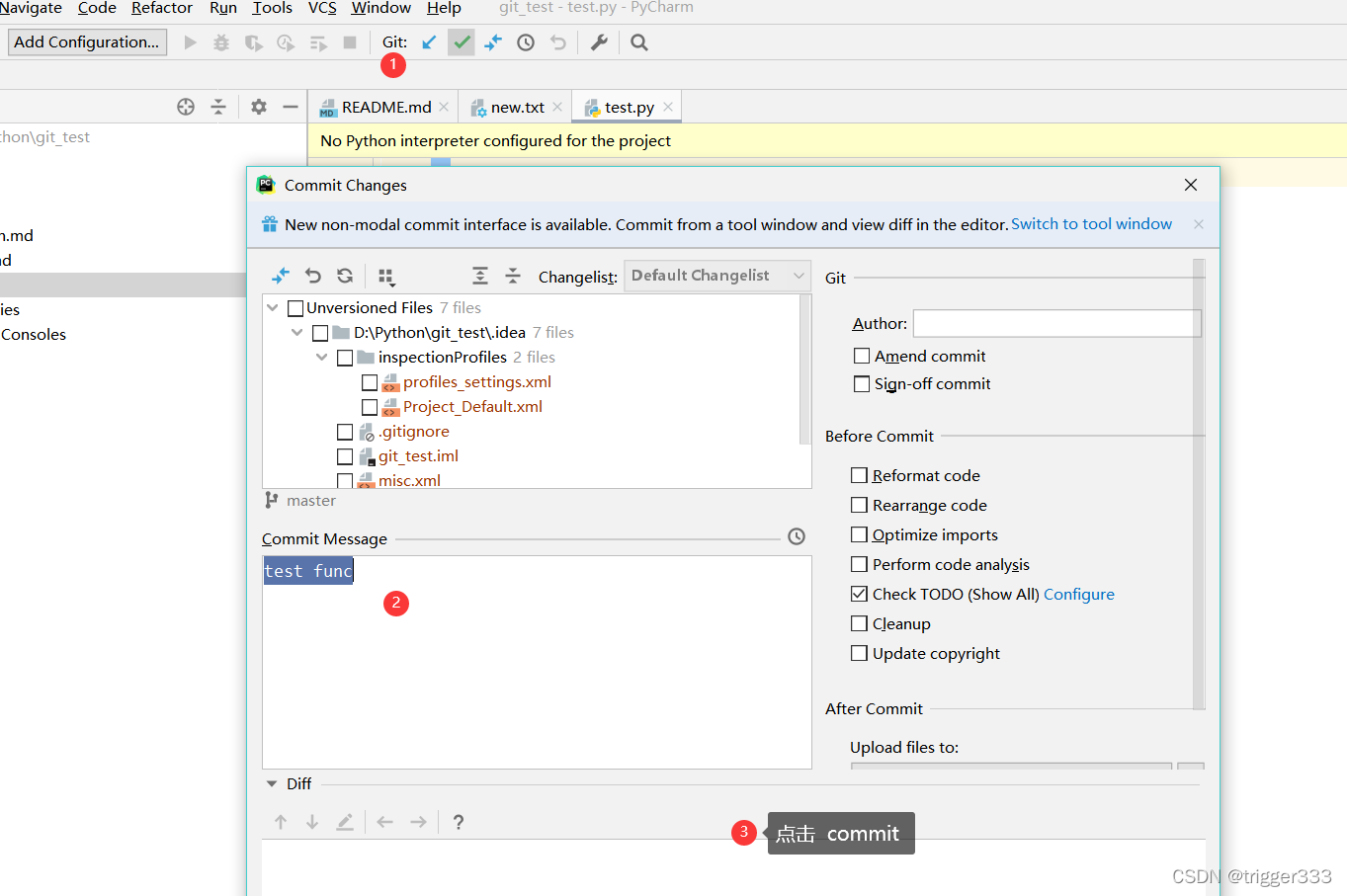The height and width of the screenshot is (896, 1347).
Task: Collapse the .idea folder node
Action: pyautogui.click(x=297, y=333)
